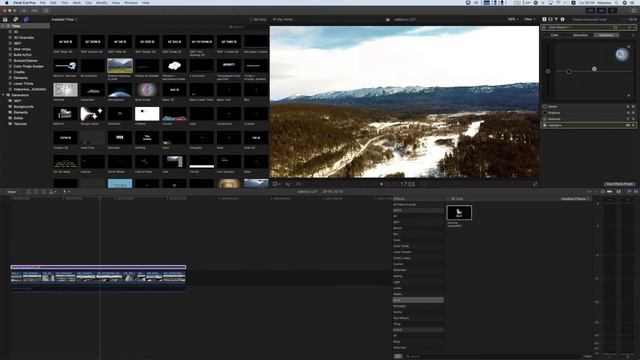Enable 4K Only checkbox in effects browser
This screenshot has height=360, width=640.
pos(448,199)
